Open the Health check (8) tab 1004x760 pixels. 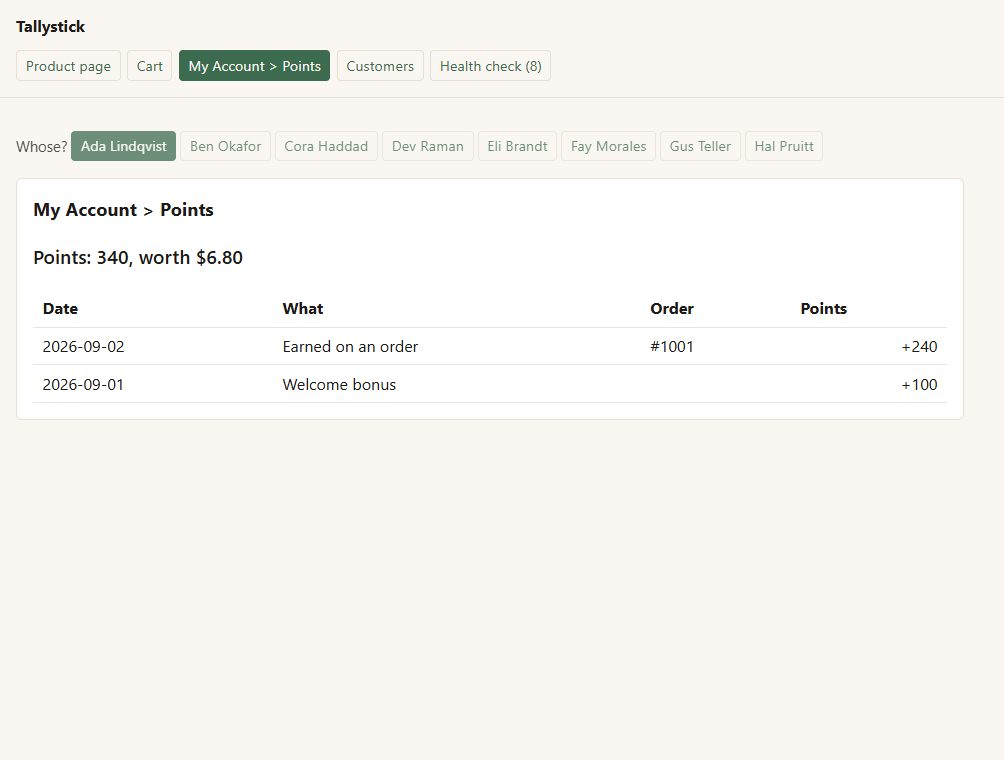tap(490, 66)
